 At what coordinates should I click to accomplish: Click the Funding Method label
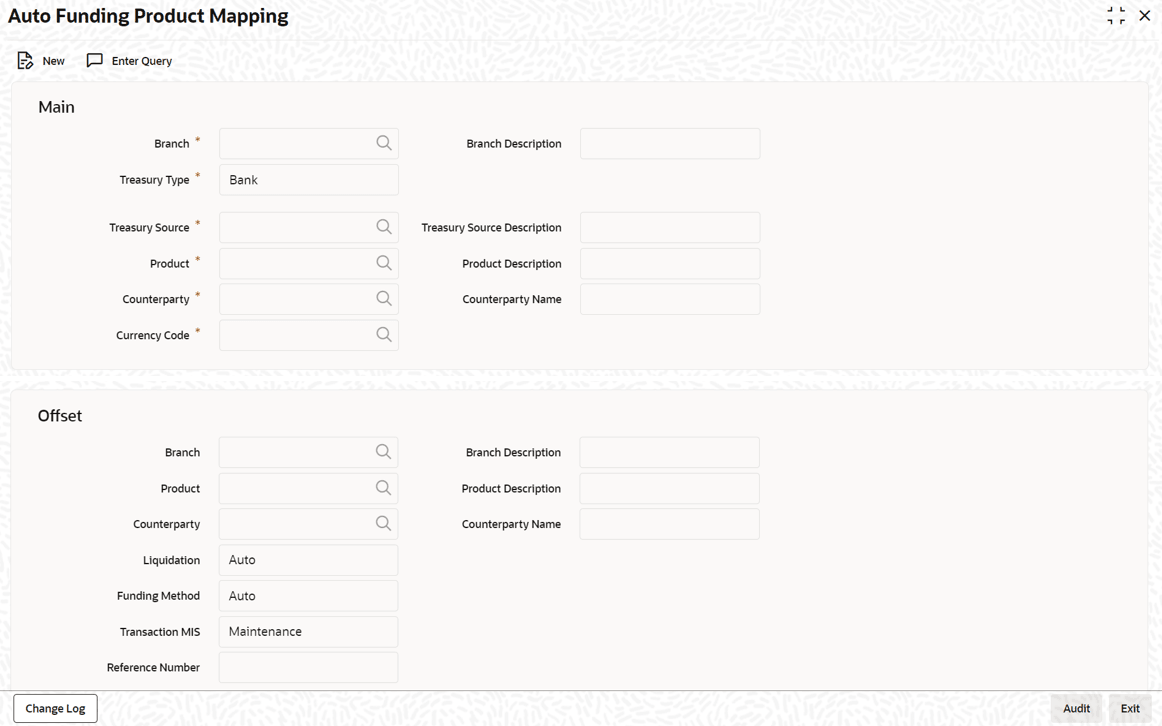pyautogui.click(x=158, y=596)
